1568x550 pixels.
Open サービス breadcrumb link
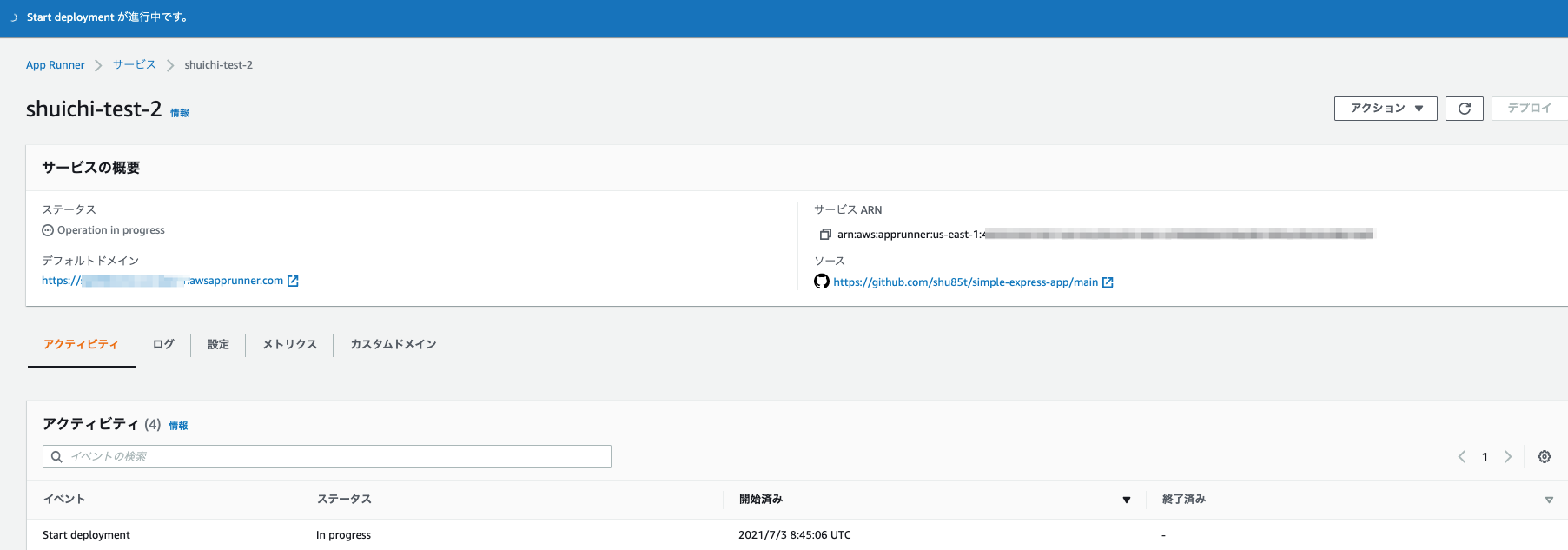pos(135,65)
